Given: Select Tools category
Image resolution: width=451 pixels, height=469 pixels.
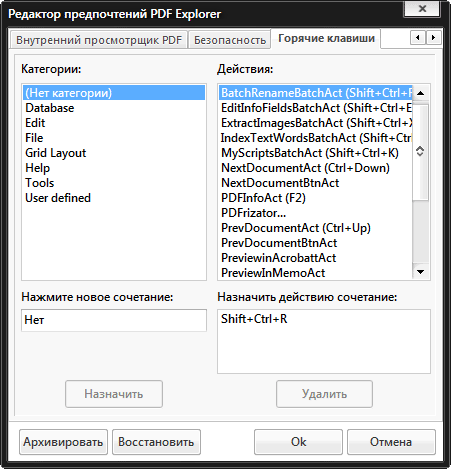Looking at the screenshot, I should (114, 183).
